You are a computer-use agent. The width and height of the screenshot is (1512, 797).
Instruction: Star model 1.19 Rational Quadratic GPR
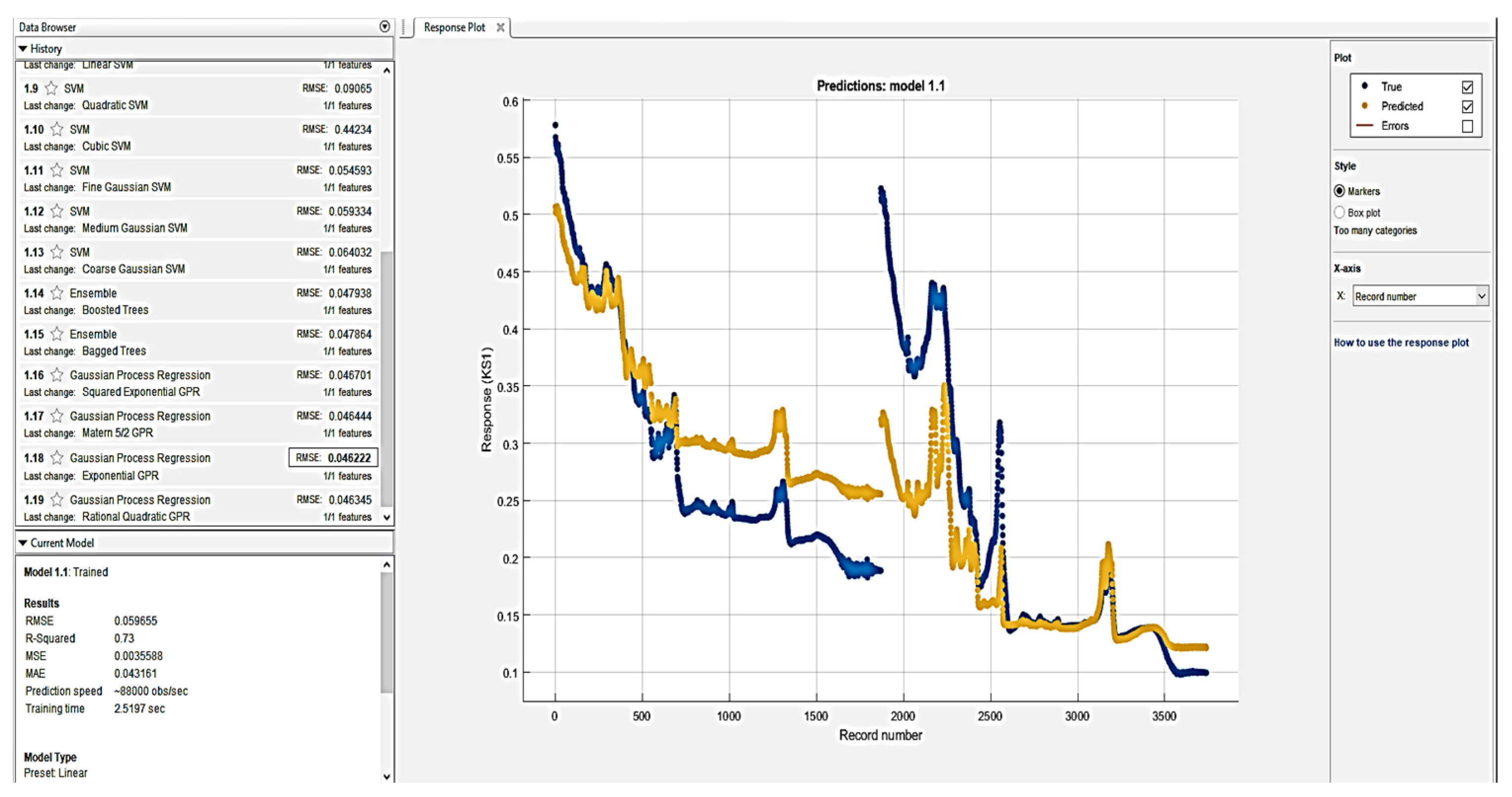(57, 499)
